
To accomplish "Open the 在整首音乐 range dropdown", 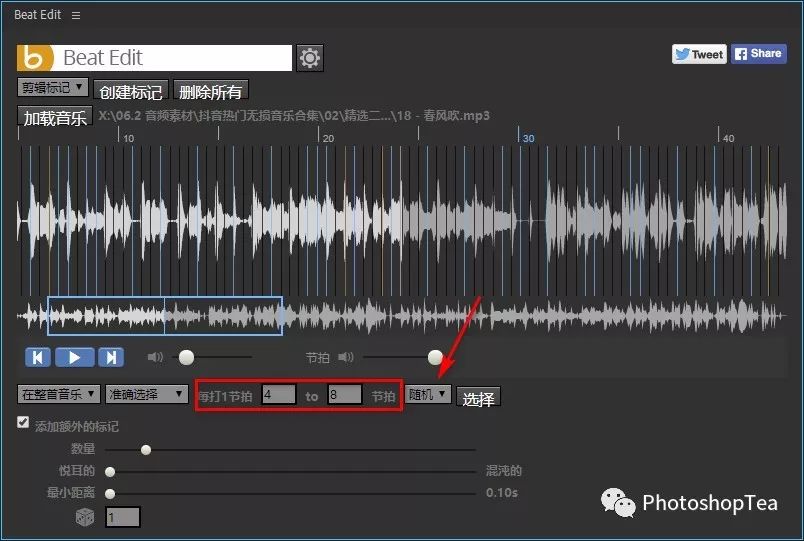I will [58, 394].
